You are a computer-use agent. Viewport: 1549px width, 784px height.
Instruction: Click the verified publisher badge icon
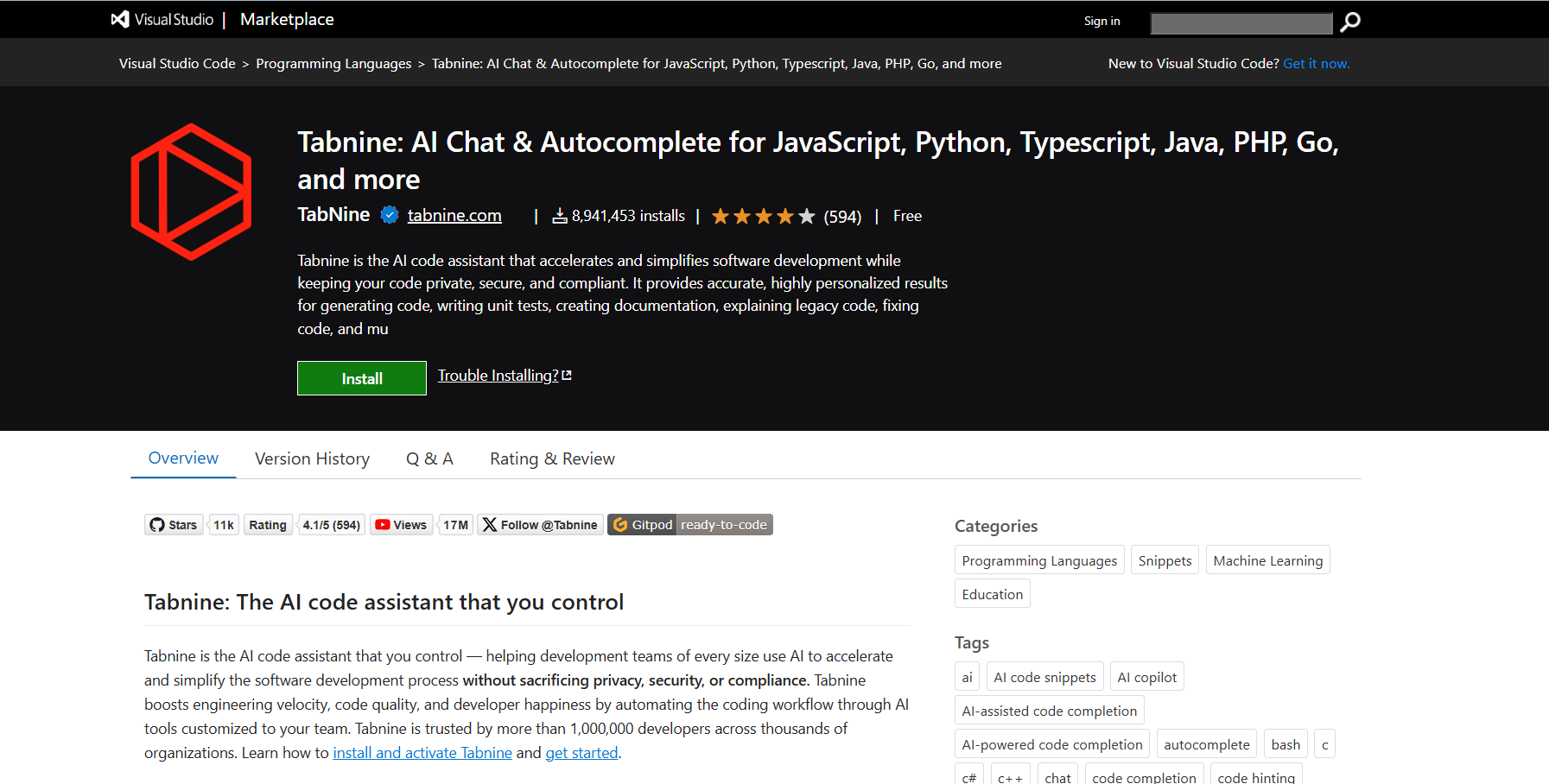tap(390, 215)
